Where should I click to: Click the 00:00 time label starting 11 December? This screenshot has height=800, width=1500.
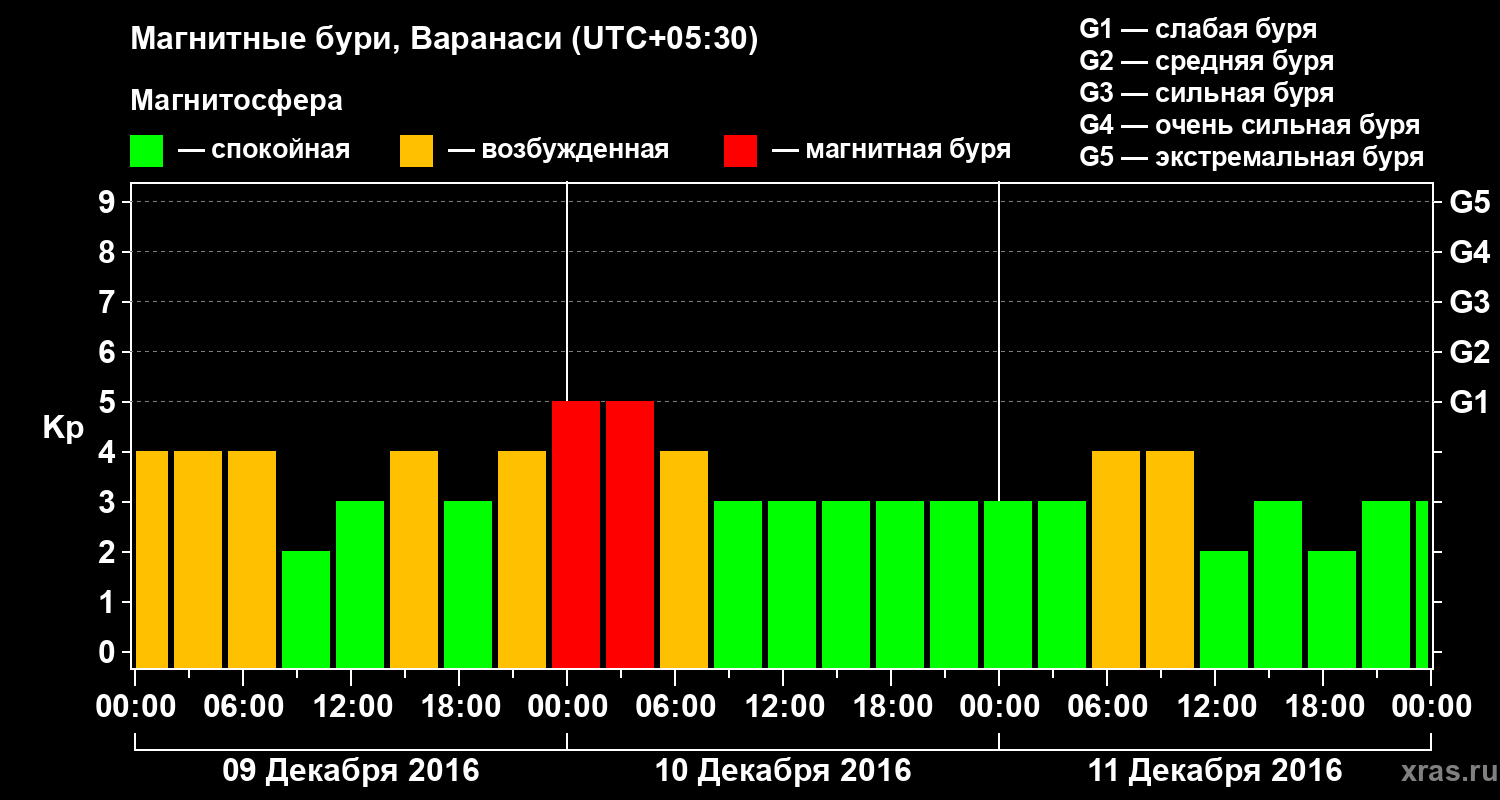[1000, 707]
